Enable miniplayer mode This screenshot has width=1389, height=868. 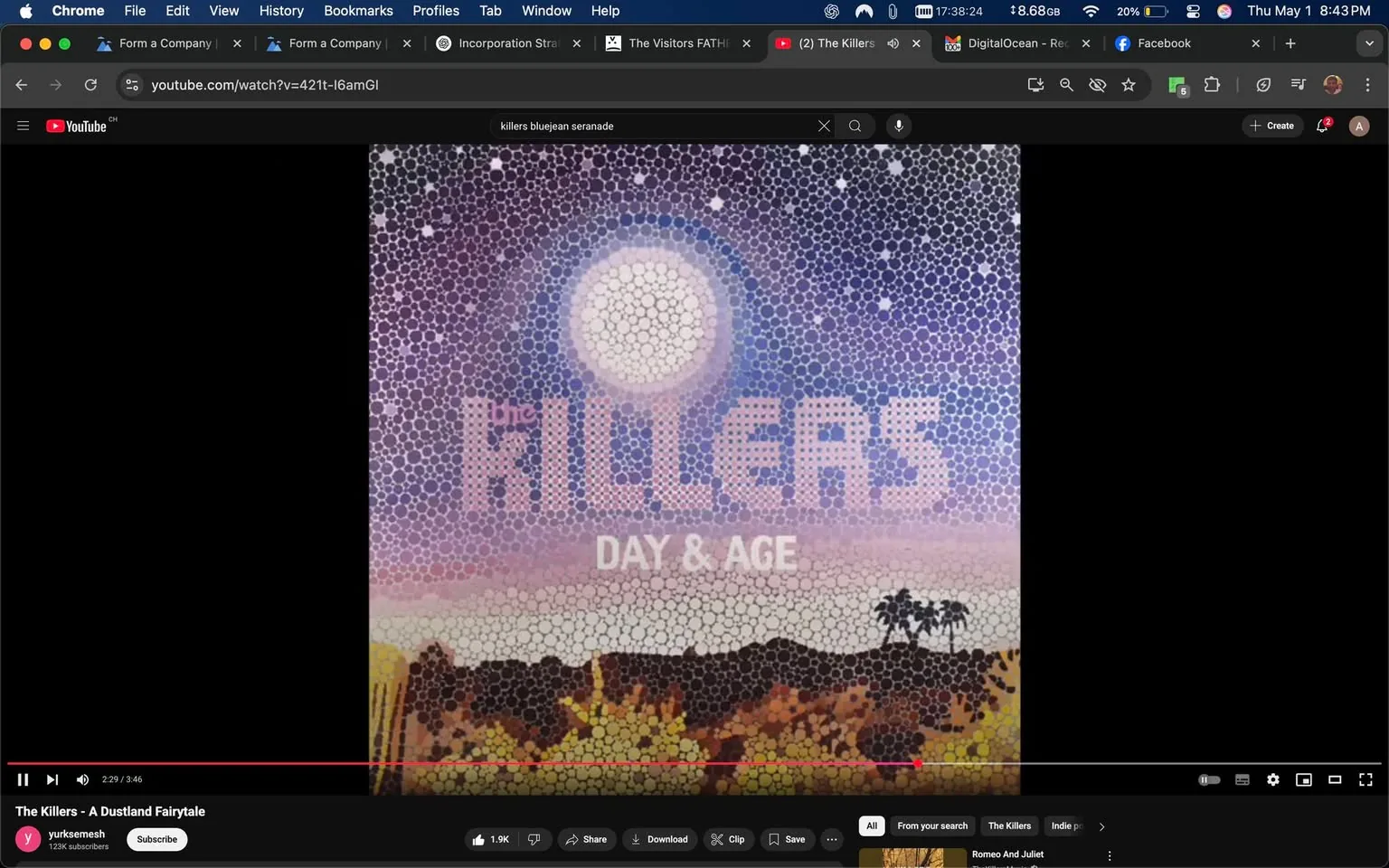(1304, 778)
